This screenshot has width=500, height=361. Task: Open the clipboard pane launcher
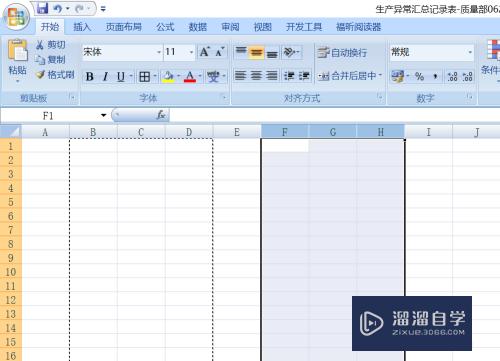(x=73, y=97)
